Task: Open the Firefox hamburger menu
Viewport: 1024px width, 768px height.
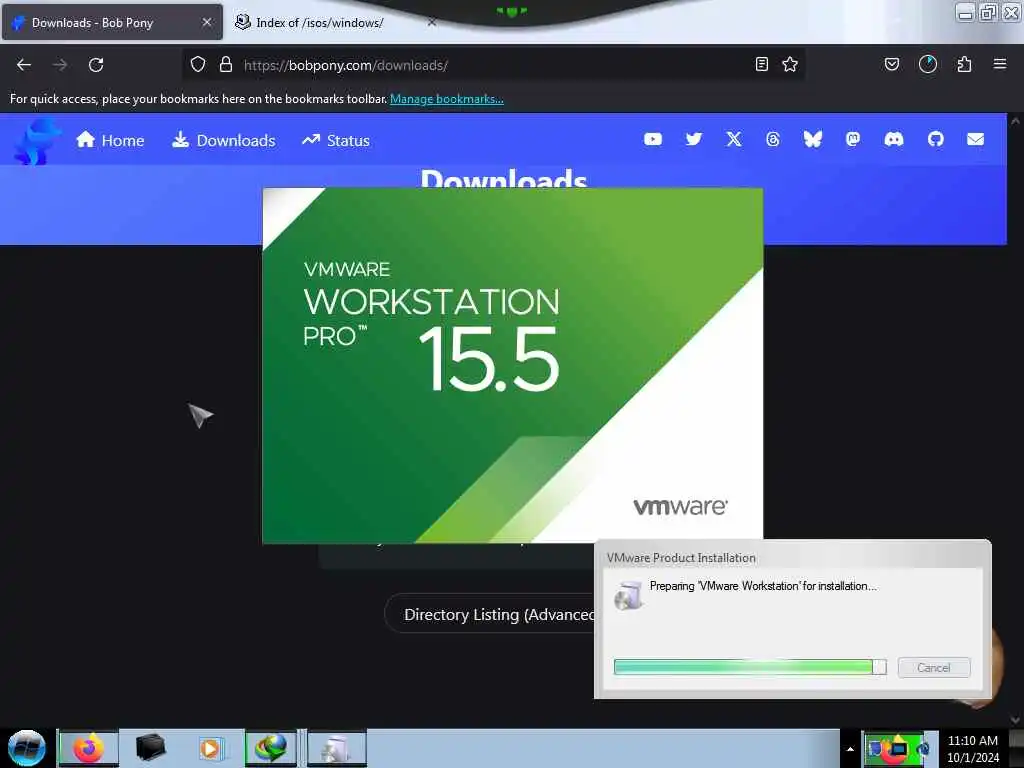Action: coord(1000,64)
